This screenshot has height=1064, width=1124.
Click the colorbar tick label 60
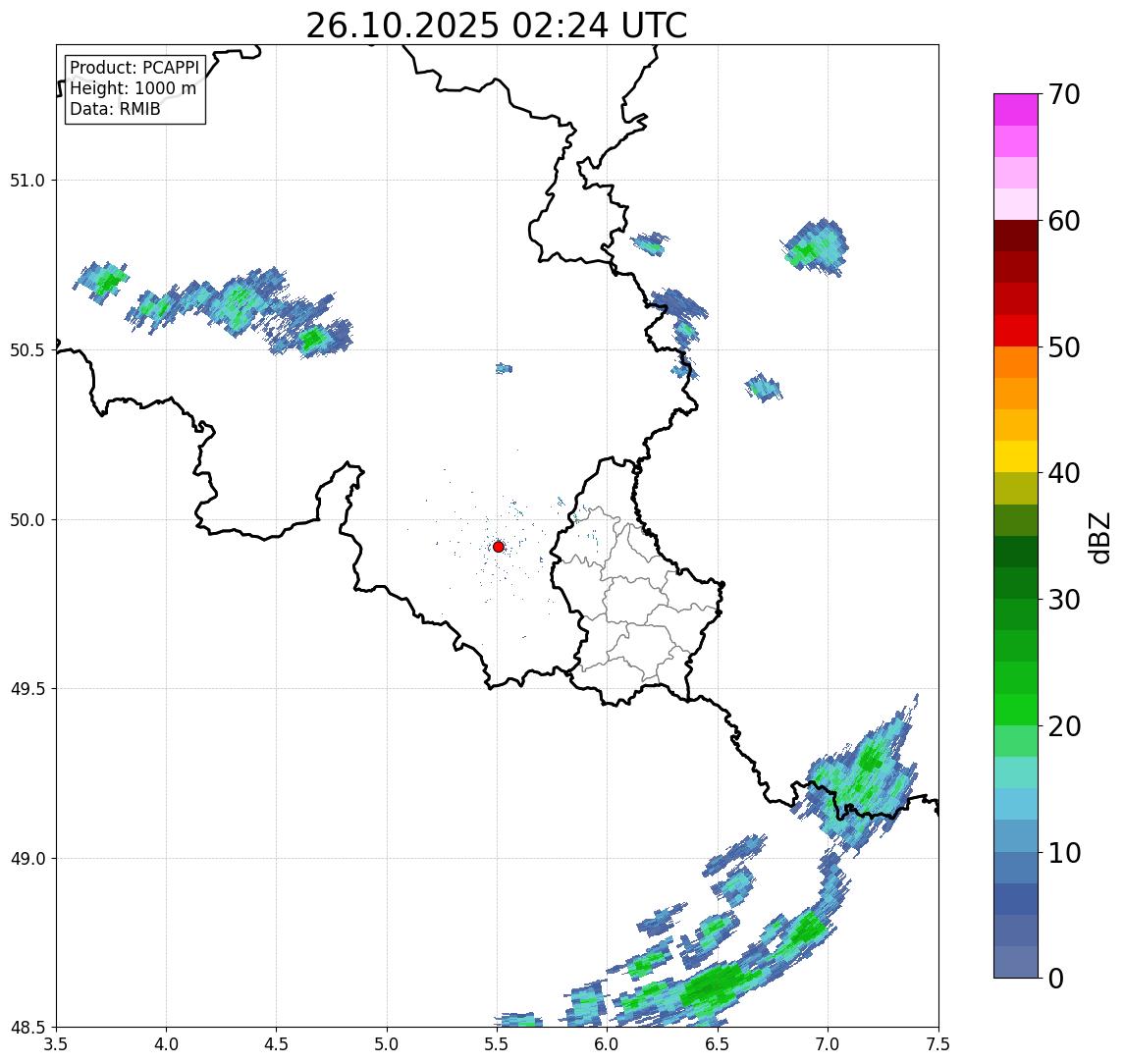[1064, 221]
